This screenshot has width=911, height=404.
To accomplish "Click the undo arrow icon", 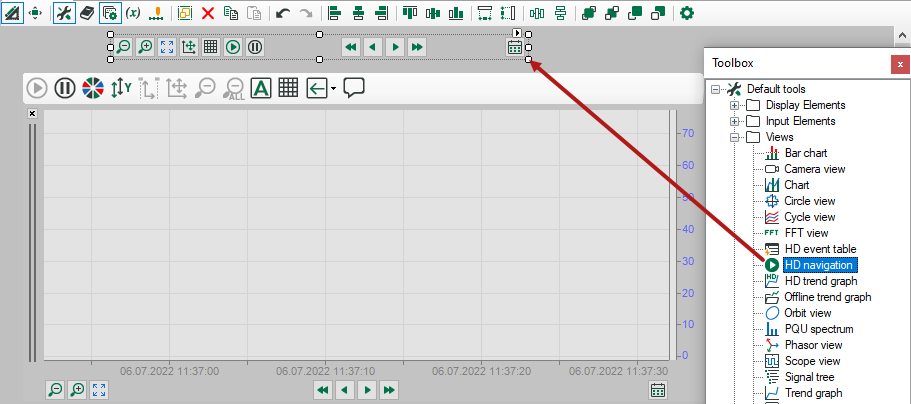I will coord(283,13).
